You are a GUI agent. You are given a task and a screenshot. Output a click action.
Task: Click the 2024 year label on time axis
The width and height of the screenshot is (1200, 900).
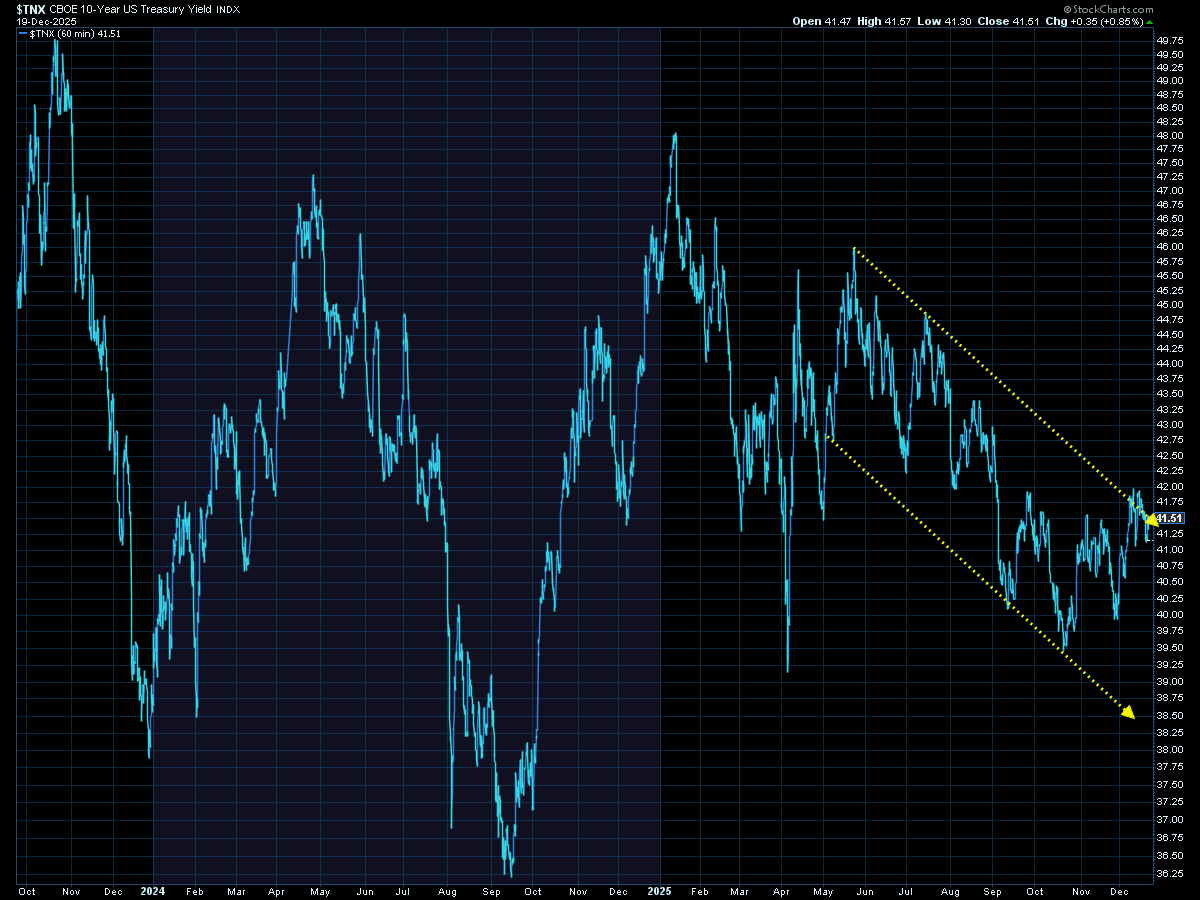coord(153,889)
